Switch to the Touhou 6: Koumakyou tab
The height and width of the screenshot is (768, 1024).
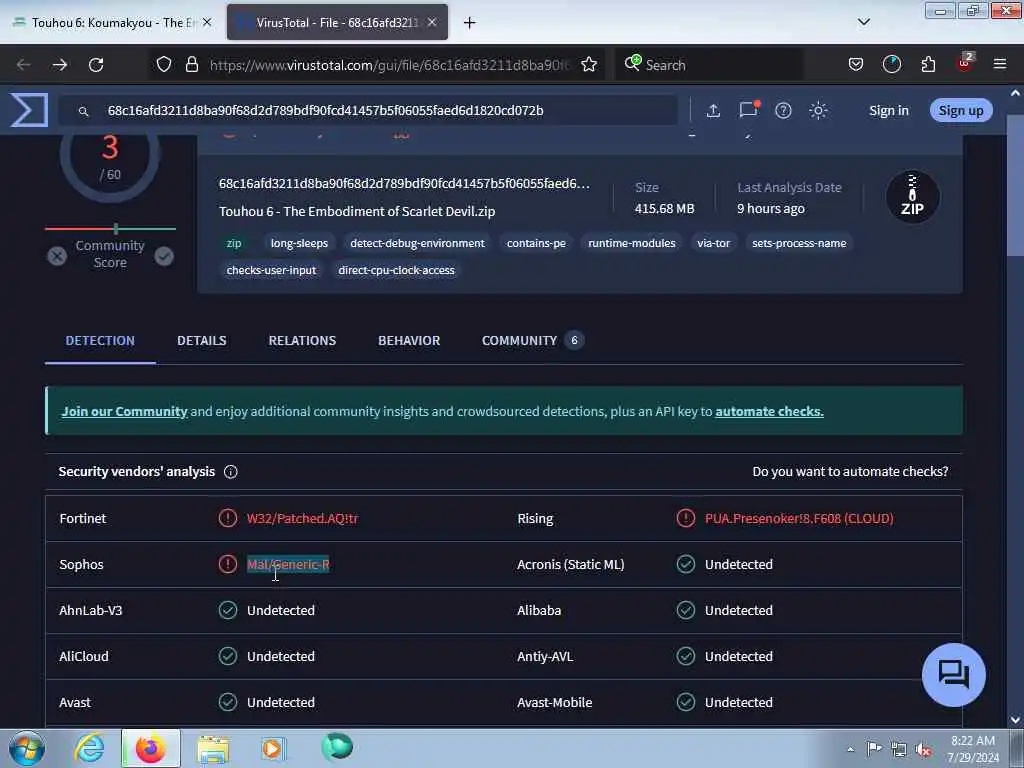(x=113, y=22)
